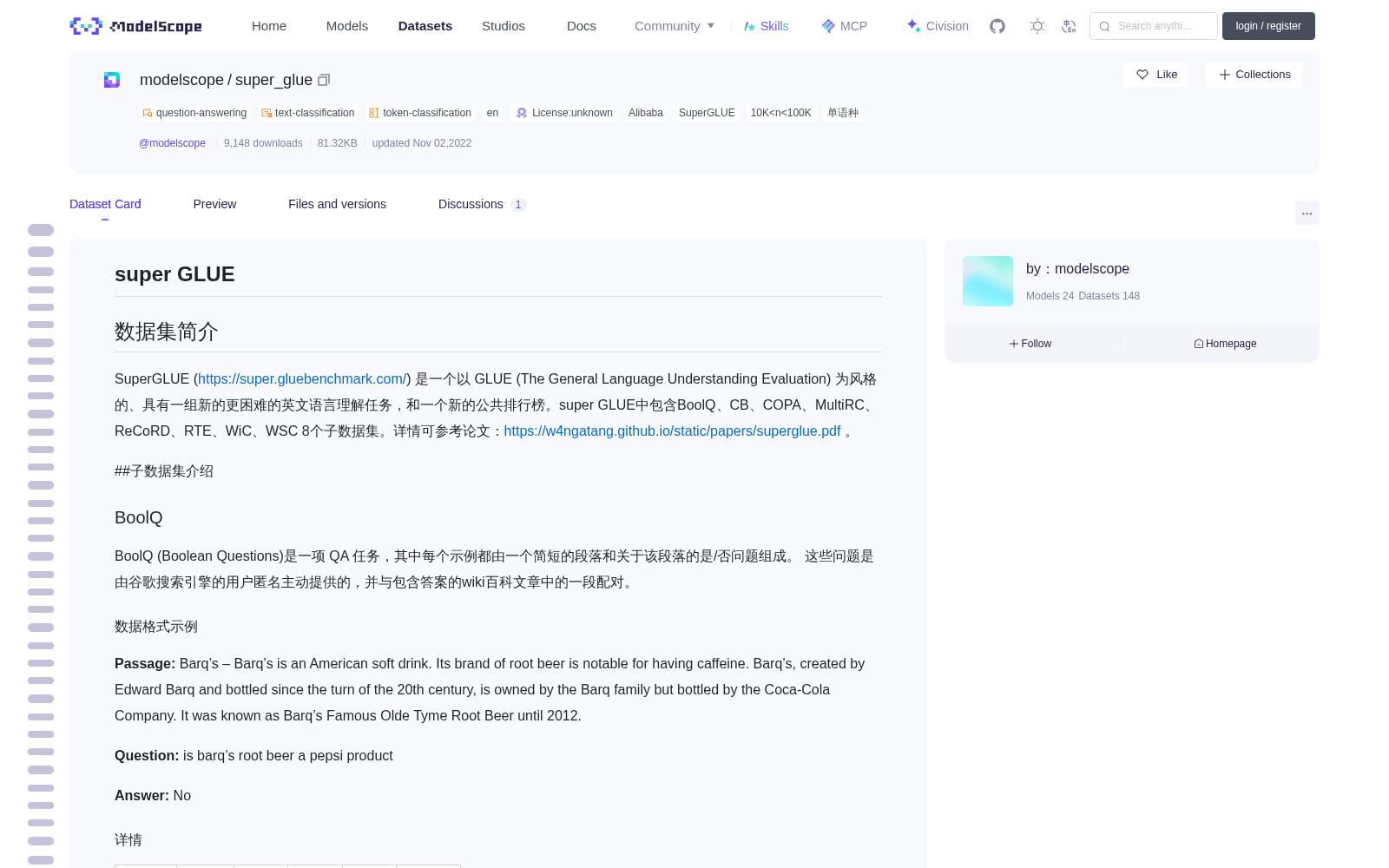Switch language with the translate icon
1389x868 pixels.
(x=1070, y=26)
